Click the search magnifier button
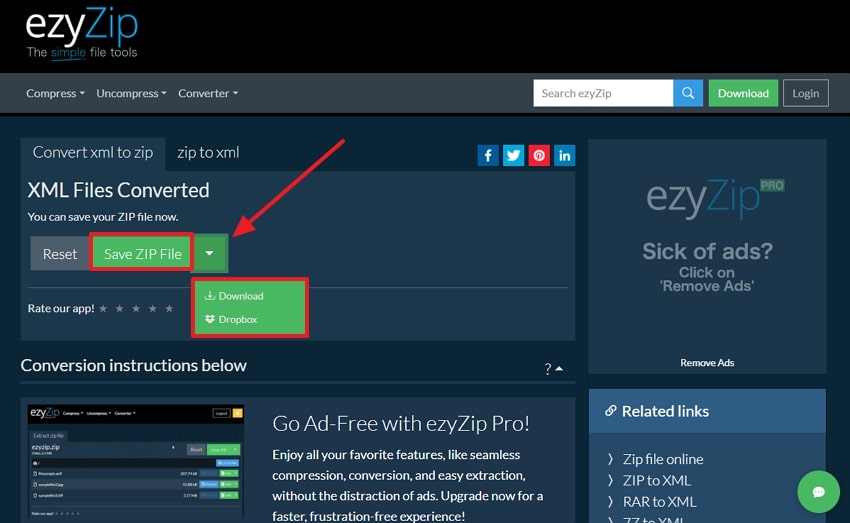 [x=688, y=93]
